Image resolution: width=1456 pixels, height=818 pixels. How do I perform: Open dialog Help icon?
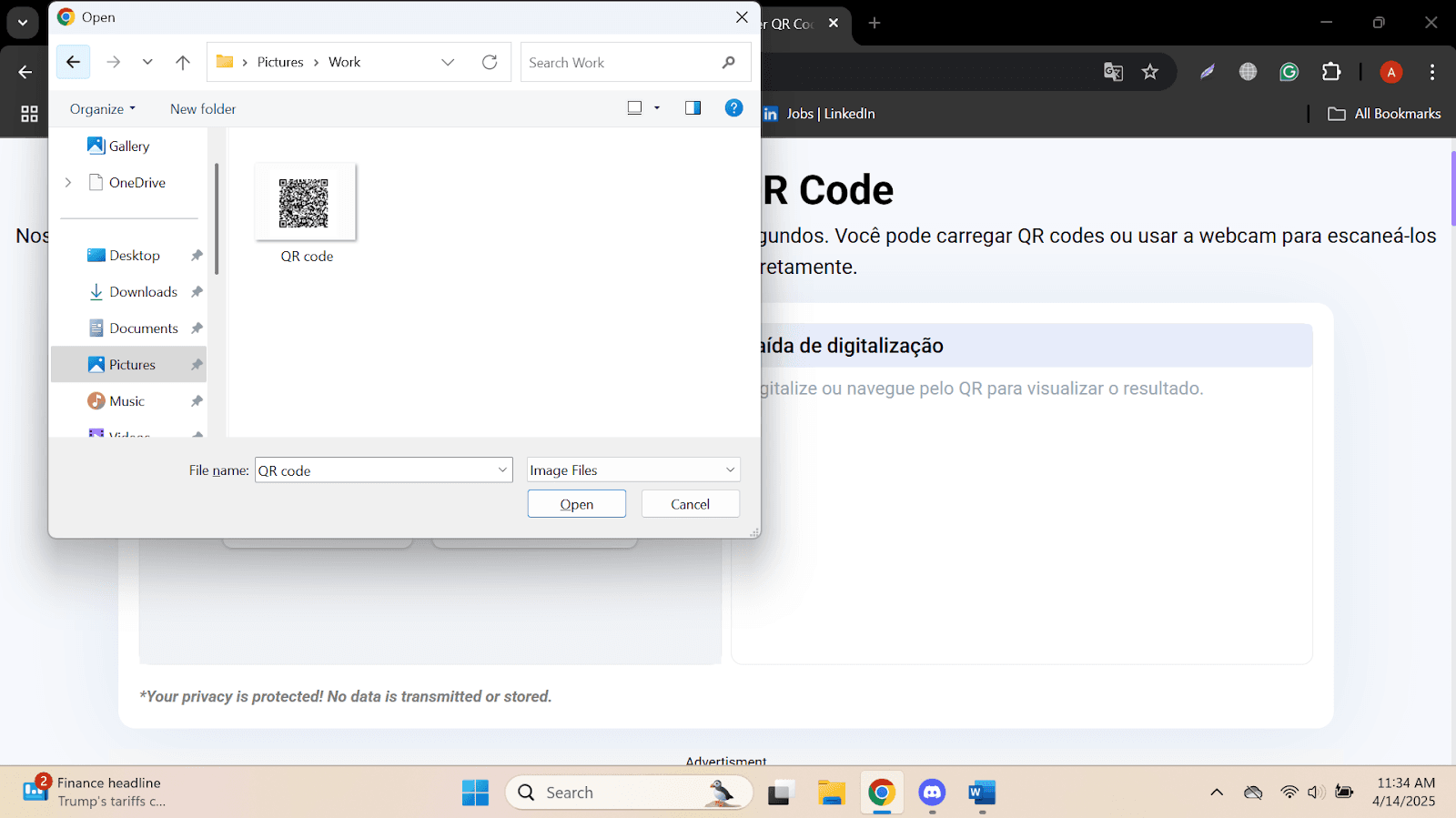733,108
